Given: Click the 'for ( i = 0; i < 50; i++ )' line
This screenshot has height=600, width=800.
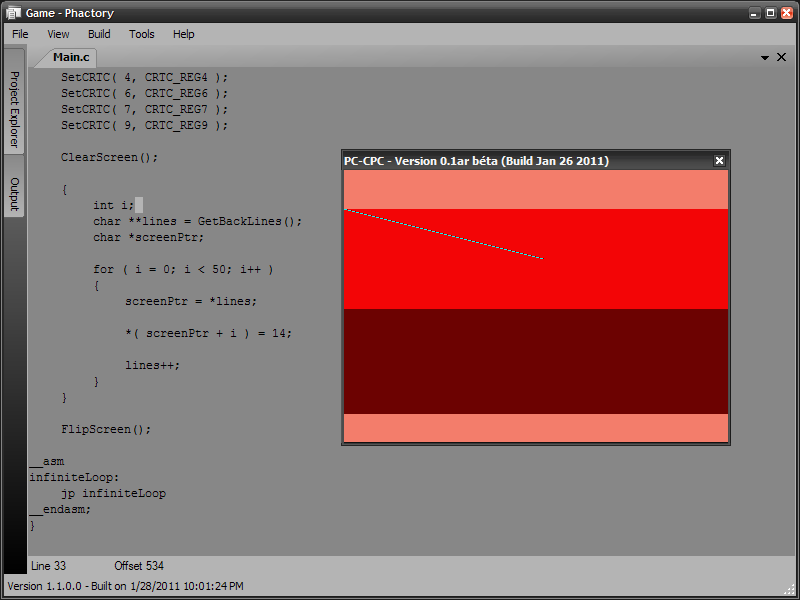Looking at the screenshot, I should pos(183,269).
